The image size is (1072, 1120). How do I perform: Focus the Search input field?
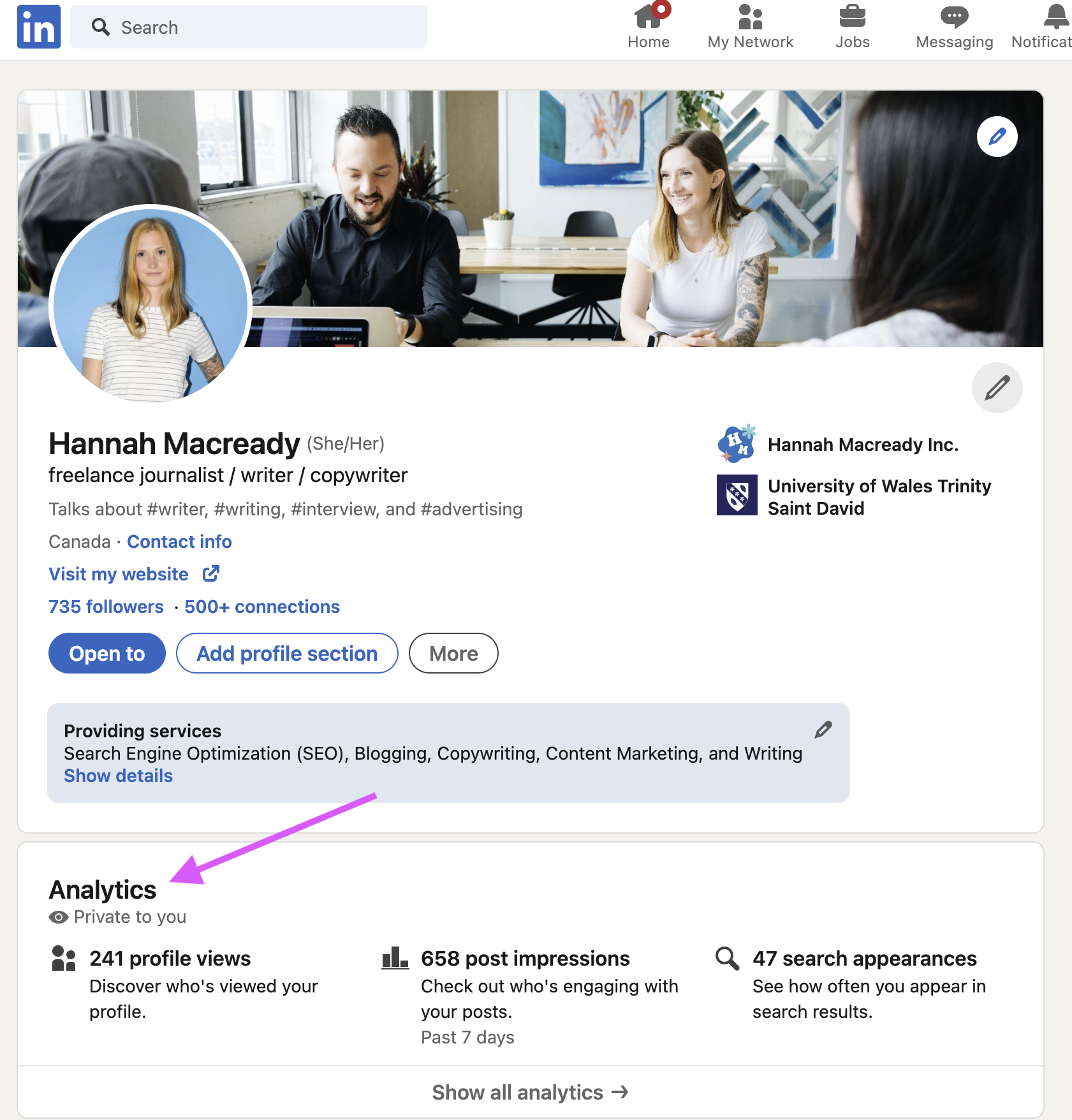[249, 27]
